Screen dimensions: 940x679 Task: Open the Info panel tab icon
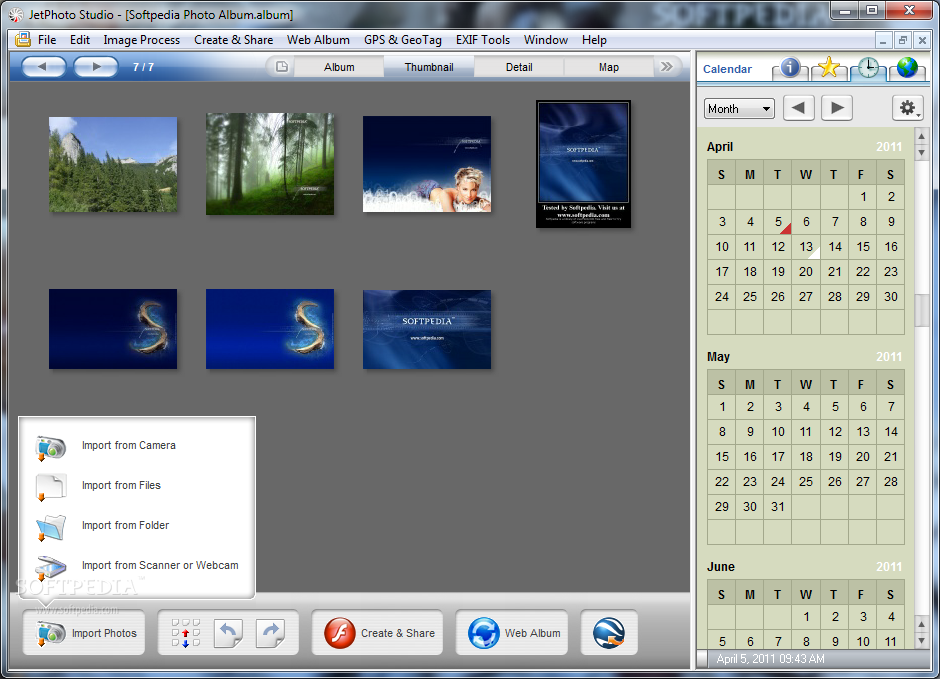click(x=790, y=68)
